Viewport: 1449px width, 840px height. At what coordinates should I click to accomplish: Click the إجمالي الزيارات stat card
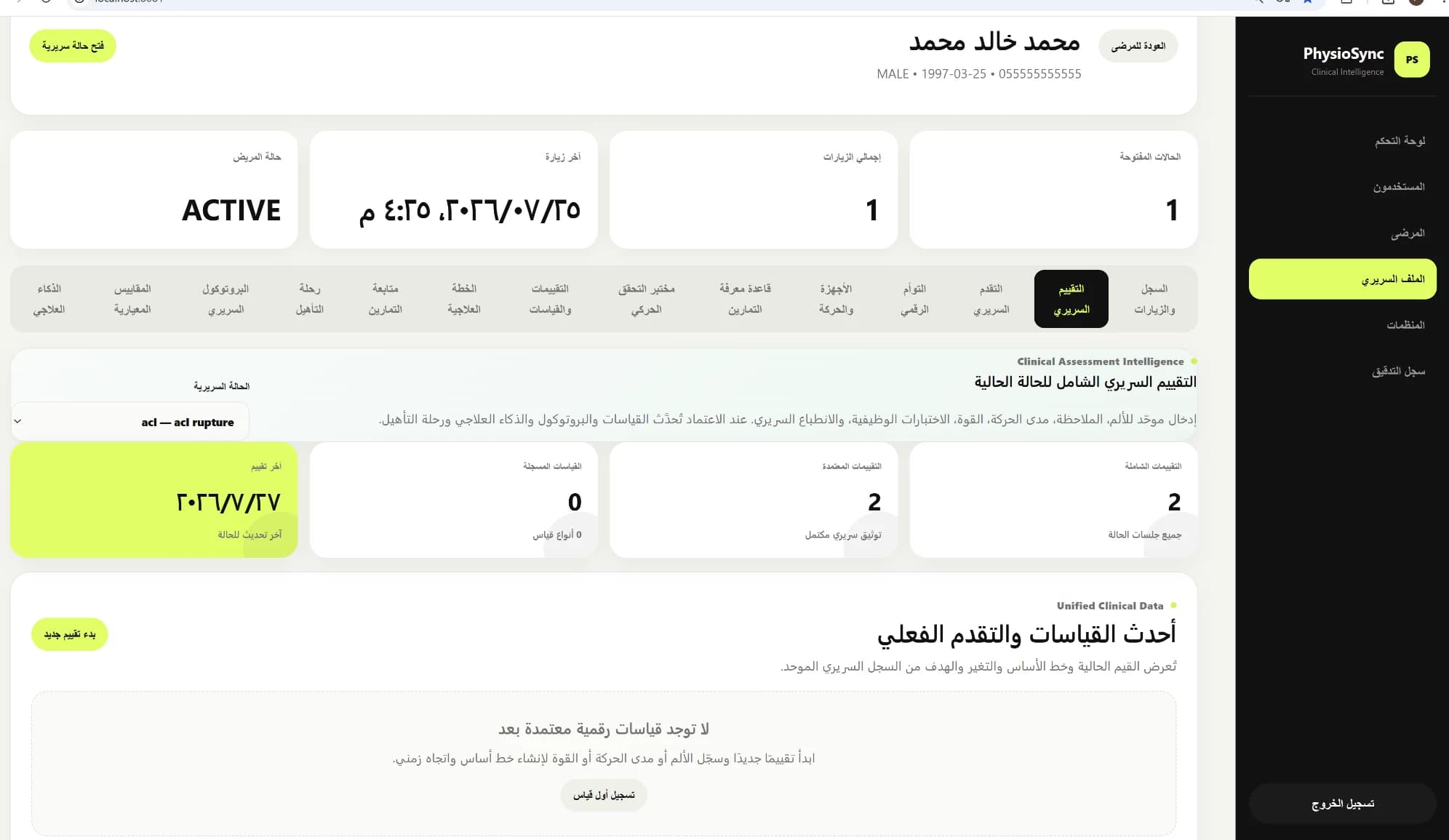click(754, 190)
